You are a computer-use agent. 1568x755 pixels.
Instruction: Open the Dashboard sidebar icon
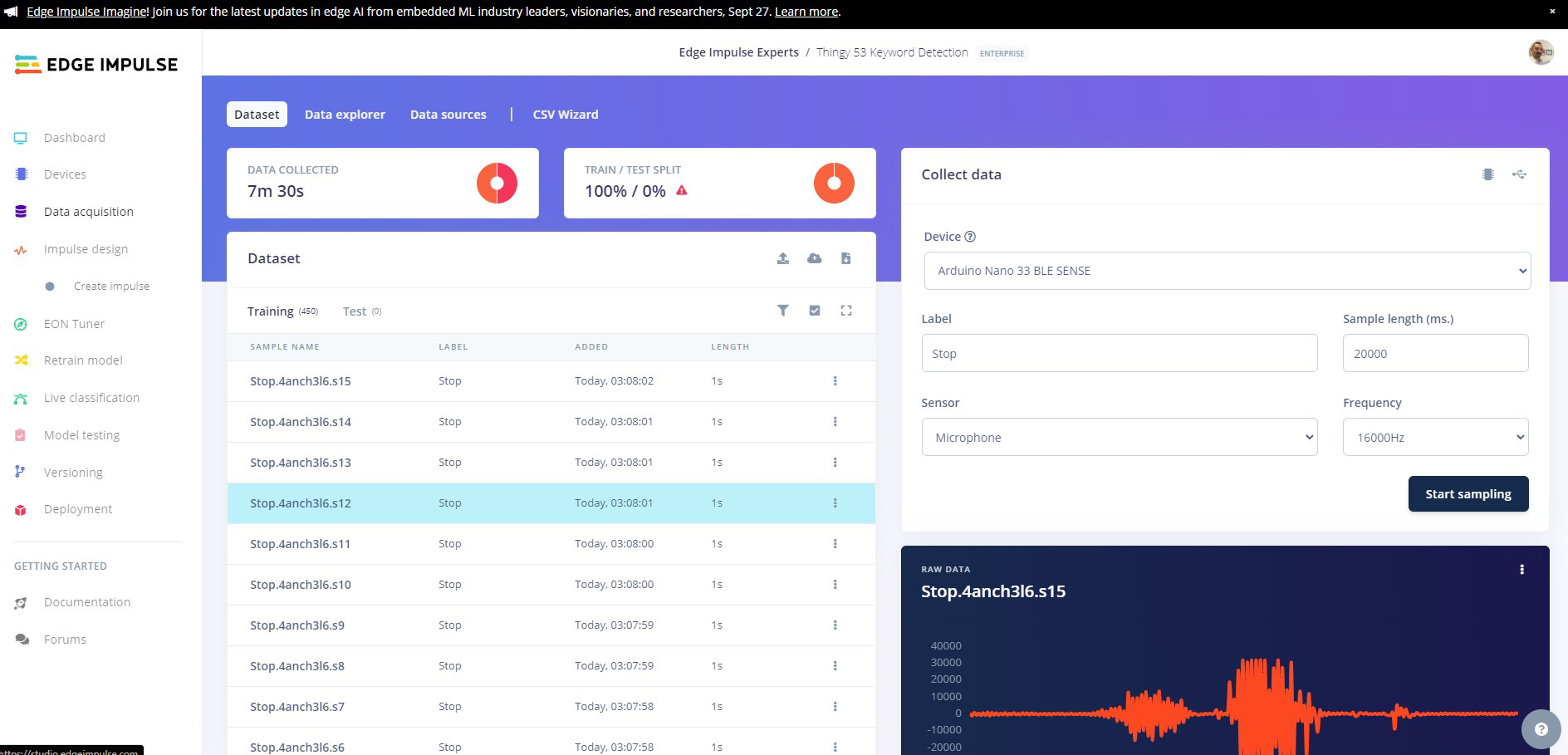(21, 138)
